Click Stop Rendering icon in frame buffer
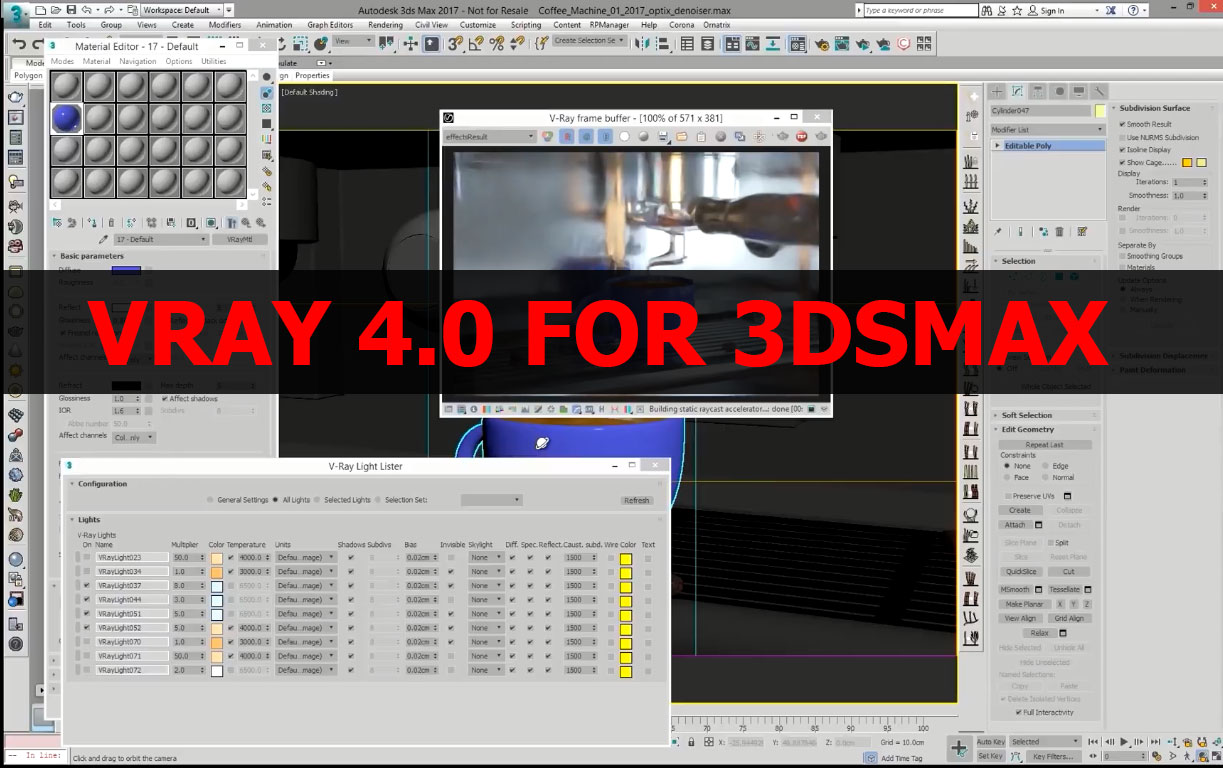This screenshot has height=768, width=1223. tap(802, 136)
